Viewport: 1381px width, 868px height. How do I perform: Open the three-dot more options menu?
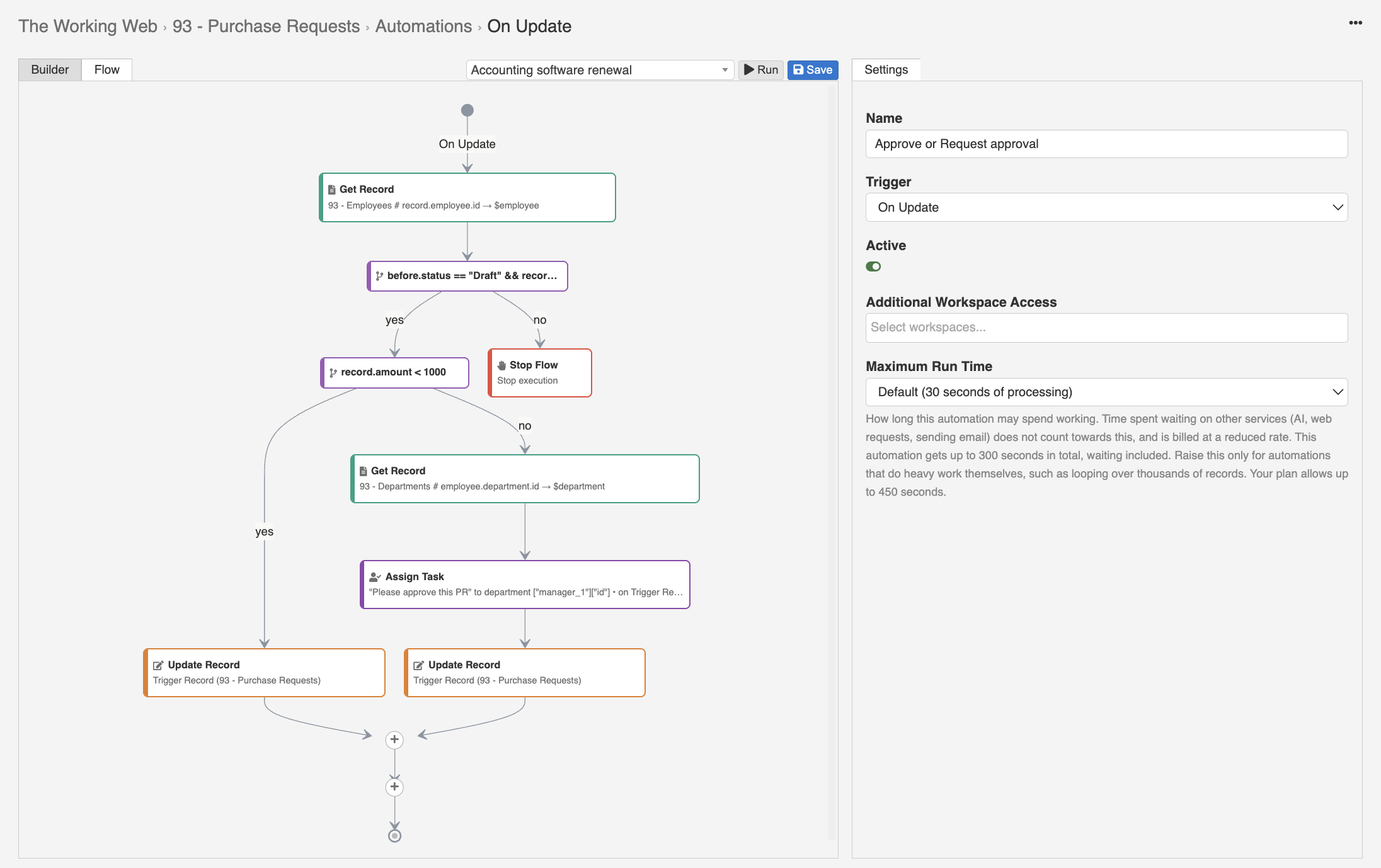(x=1355, y=23)
